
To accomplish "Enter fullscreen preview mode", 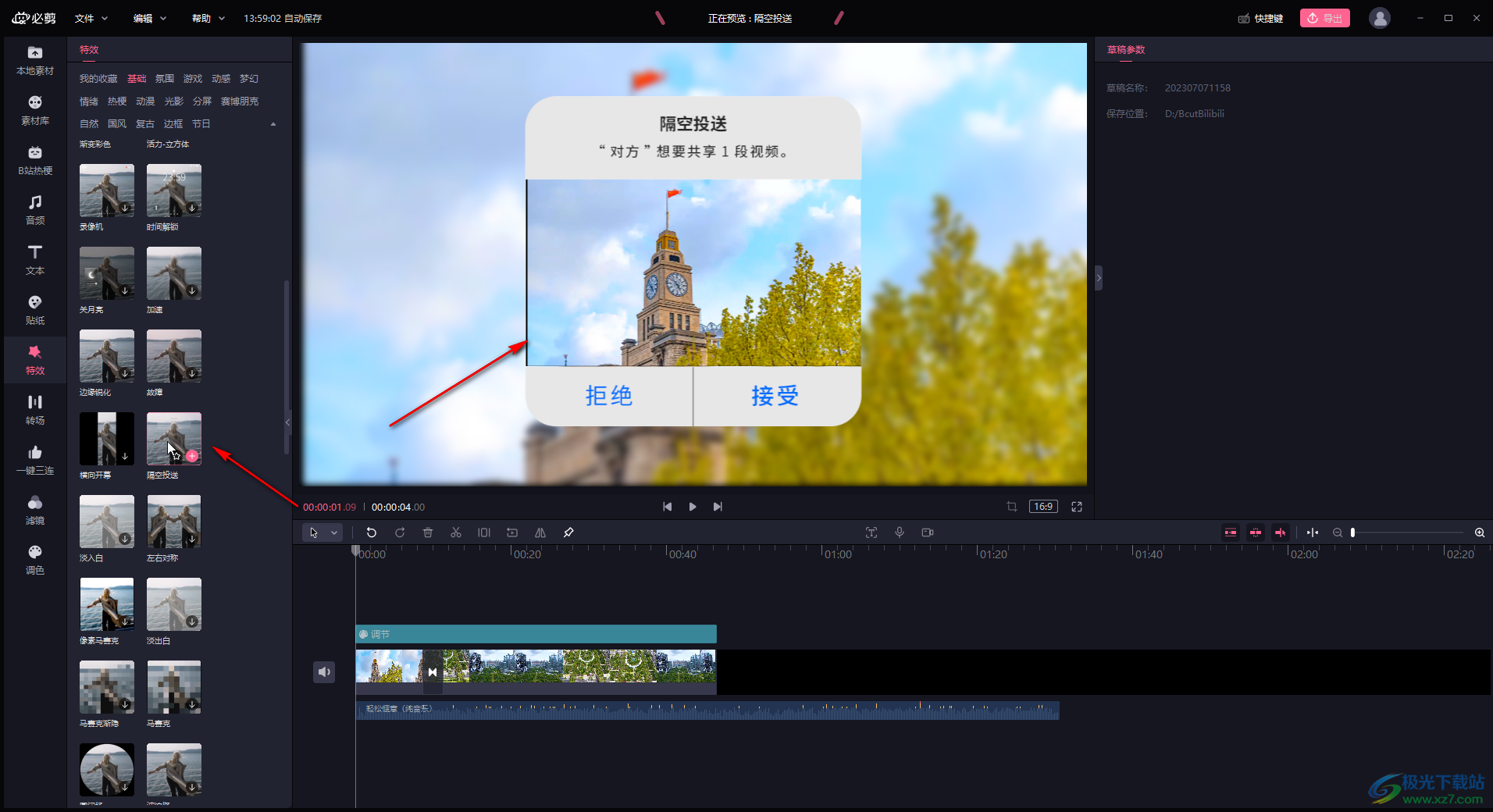I will 1077,507.
